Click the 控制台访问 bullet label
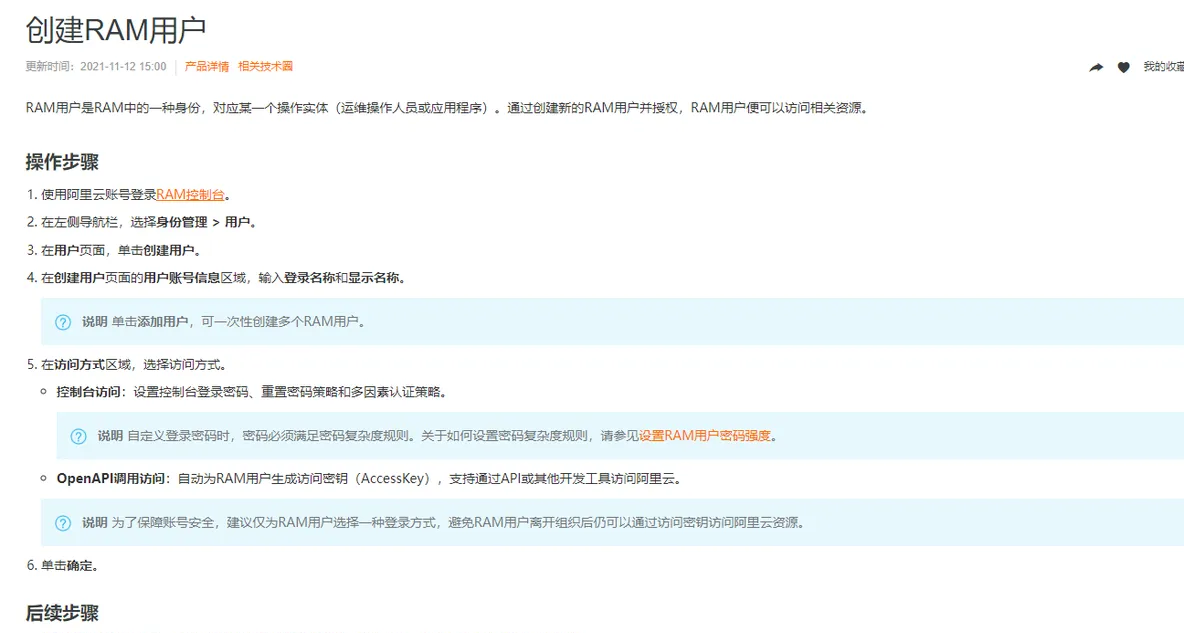The width and height of the screenshot is (1184, 633). click(88, 392)
